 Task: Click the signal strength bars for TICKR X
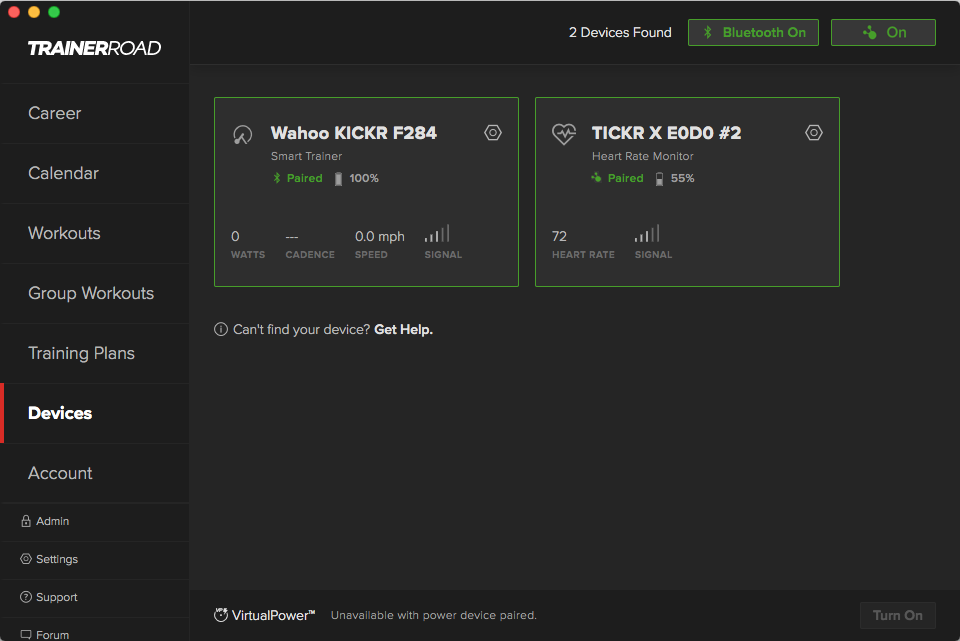coord(647,233)
